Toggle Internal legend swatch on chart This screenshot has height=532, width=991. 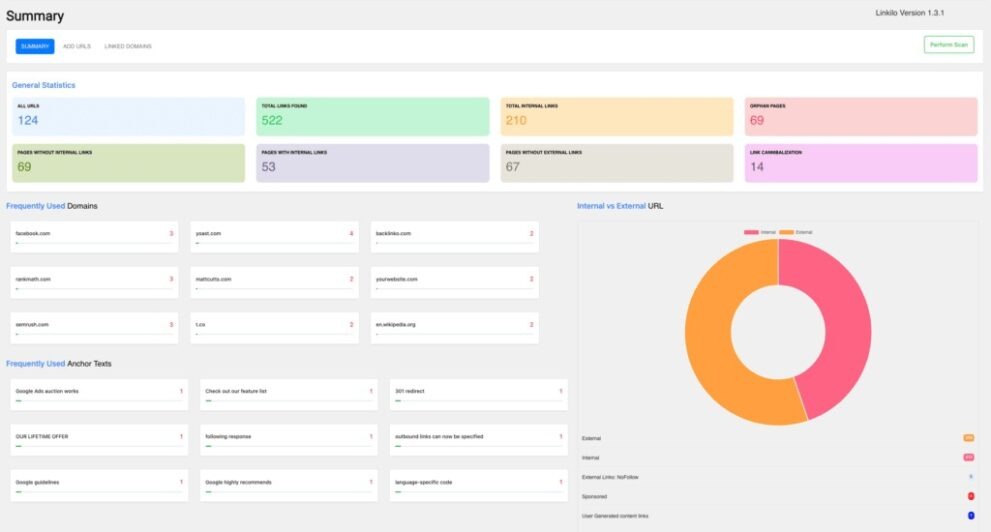tap(751, 232)
